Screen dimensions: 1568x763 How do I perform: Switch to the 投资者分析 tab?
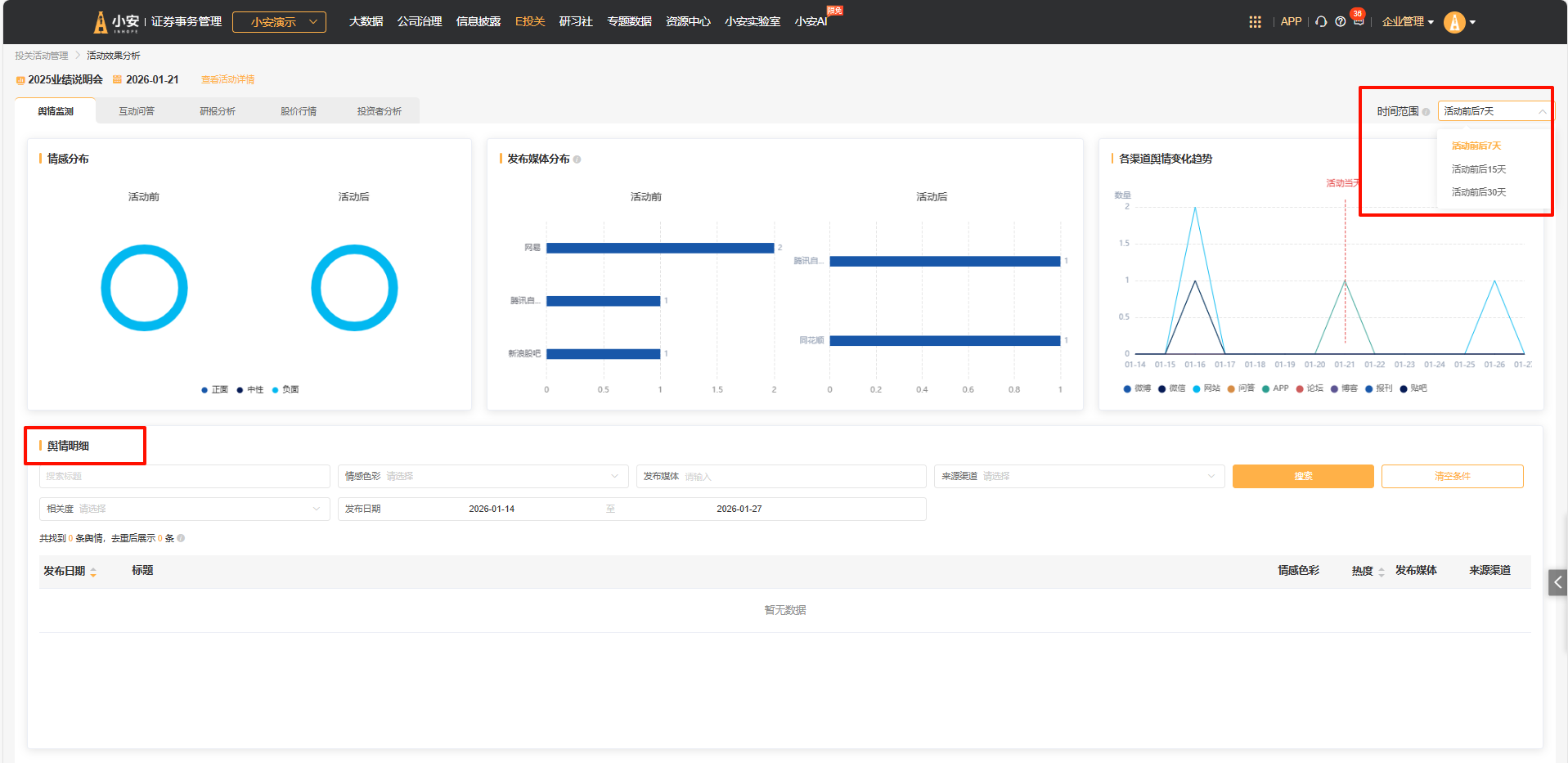point(379,111)
